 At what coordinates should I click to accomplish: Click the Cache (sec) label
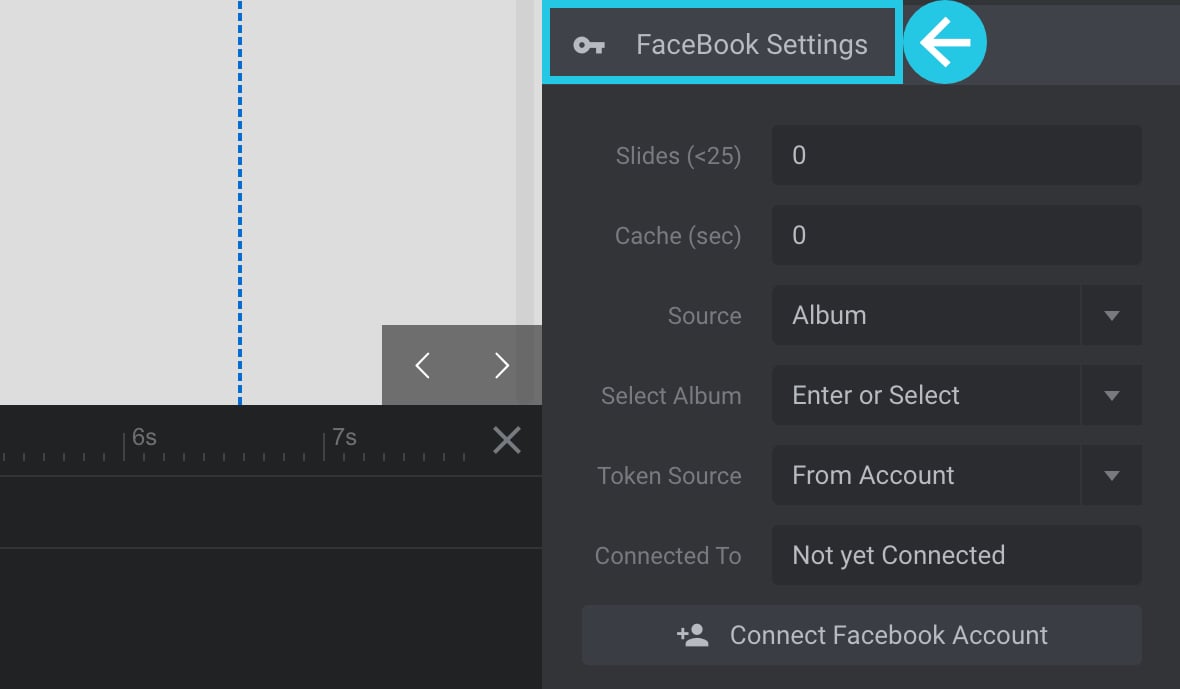[678, 235]
